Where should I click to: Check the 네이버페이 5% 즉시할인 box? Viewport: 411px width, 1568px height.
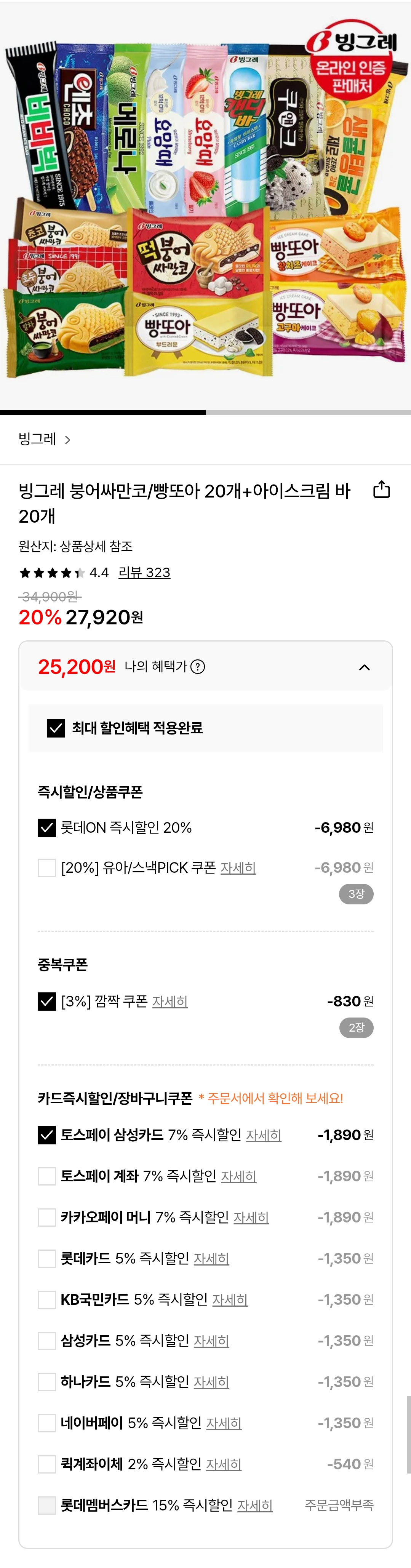click(x=47, y=1423)
